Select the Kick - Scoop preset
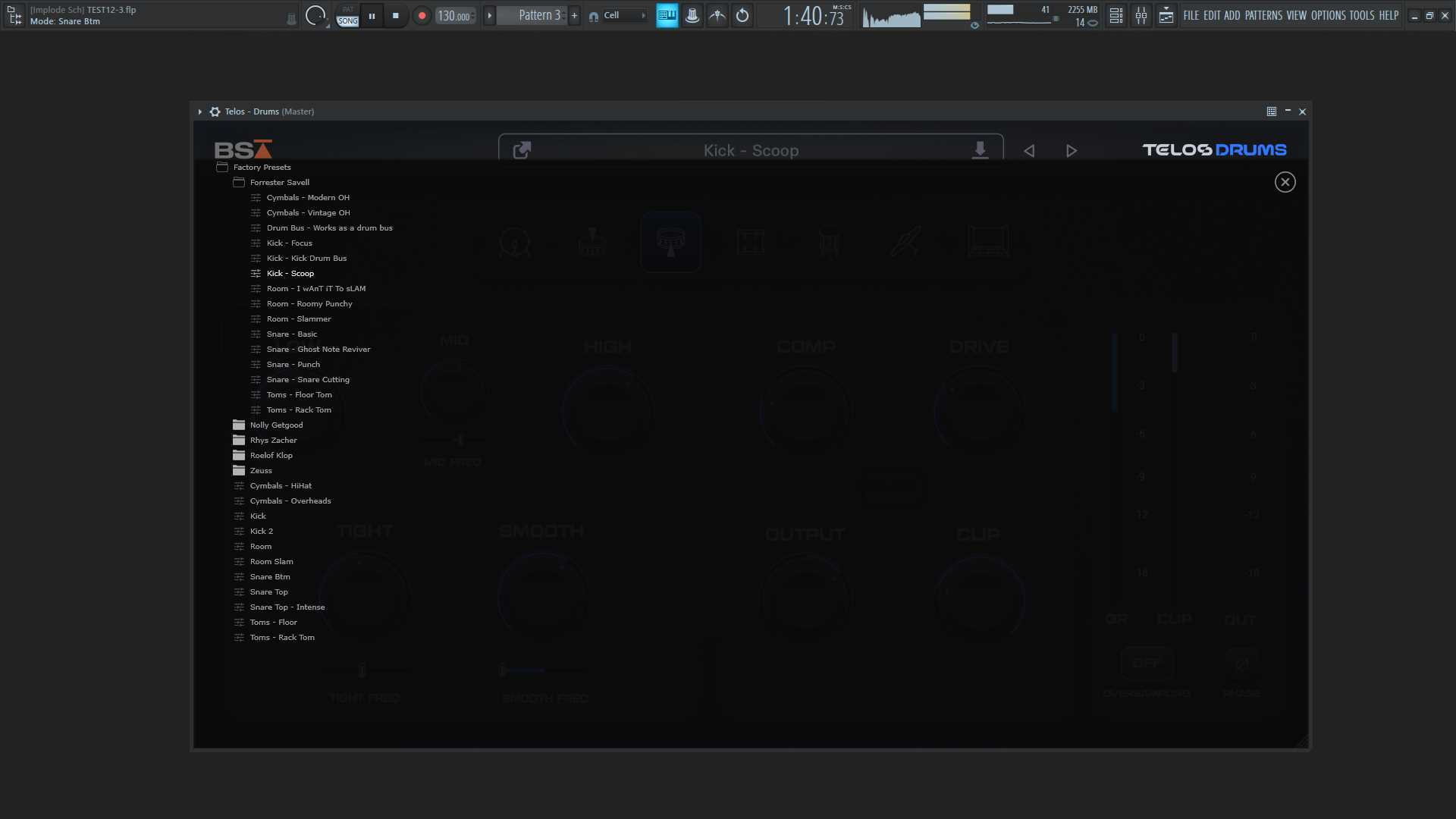The height and width of the screenshot is (819, 1456). [x=290, y=274]
